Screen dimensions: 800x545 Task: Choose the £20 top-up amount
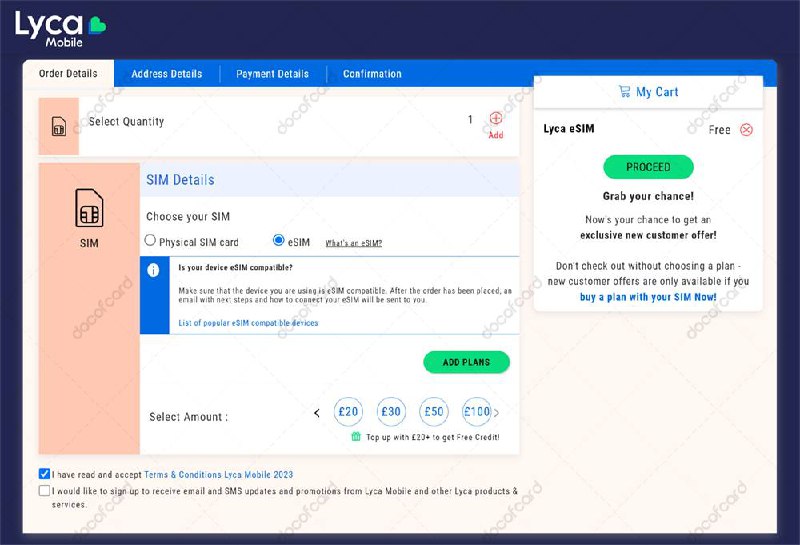pos(349,411)
